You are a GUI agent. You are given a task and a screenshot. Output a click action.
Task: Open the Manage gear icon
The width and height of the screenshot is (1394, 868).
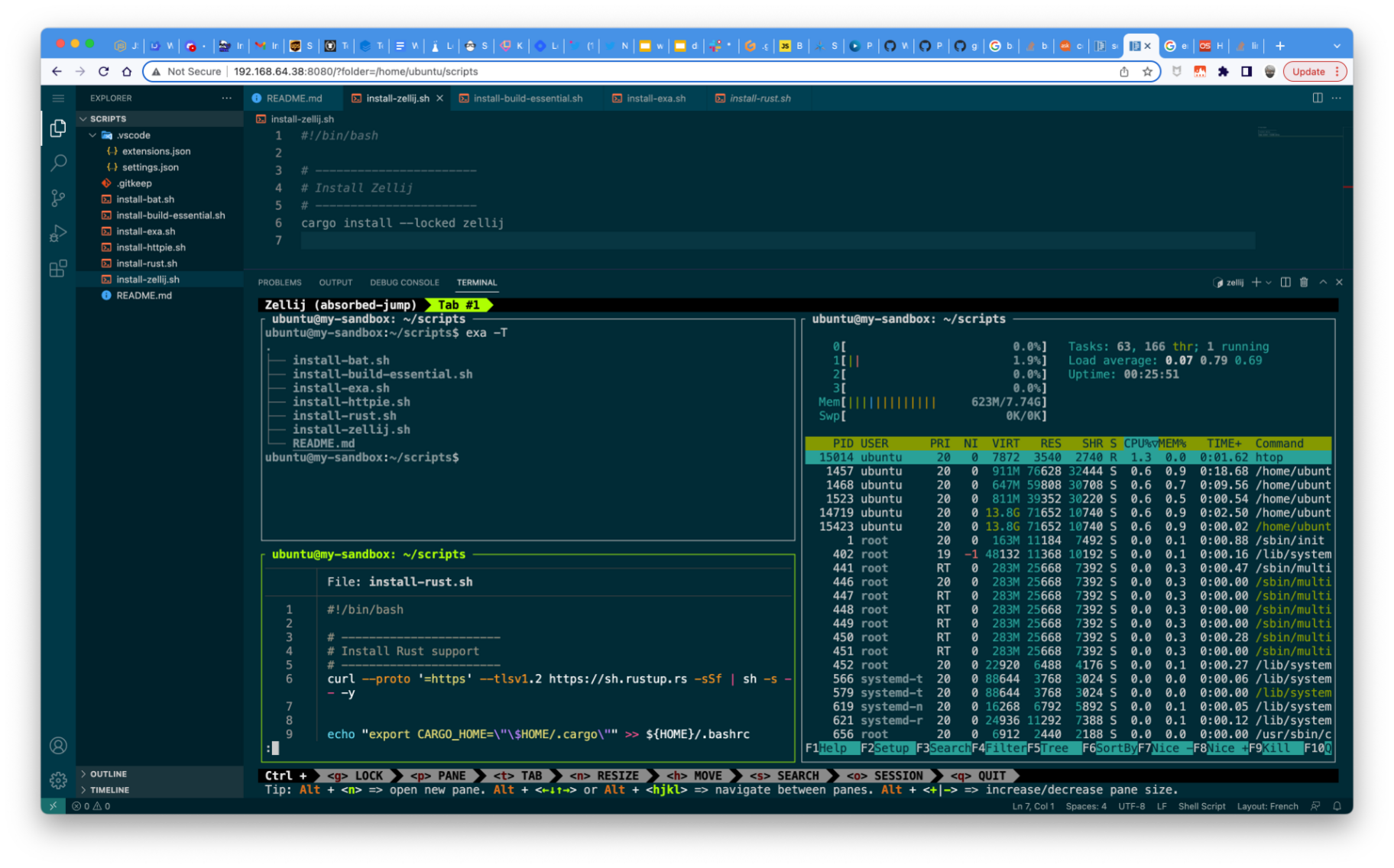58,780
